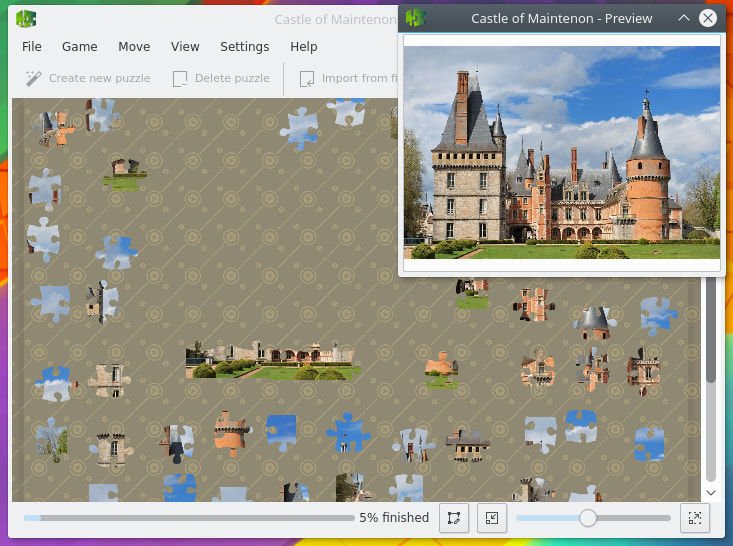This screenshot has width=733, height=546.
Task: Click the Import from file icon
Action: 307,79
